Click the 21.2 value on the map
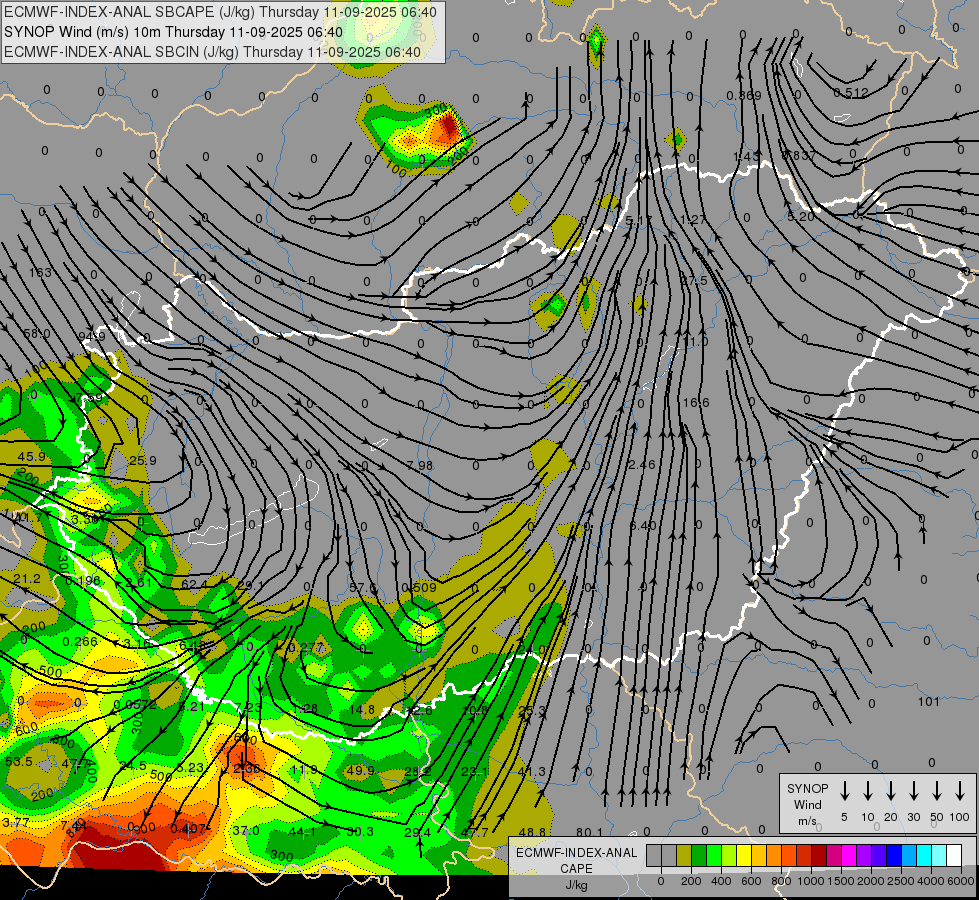 click(x=27, y=579)
